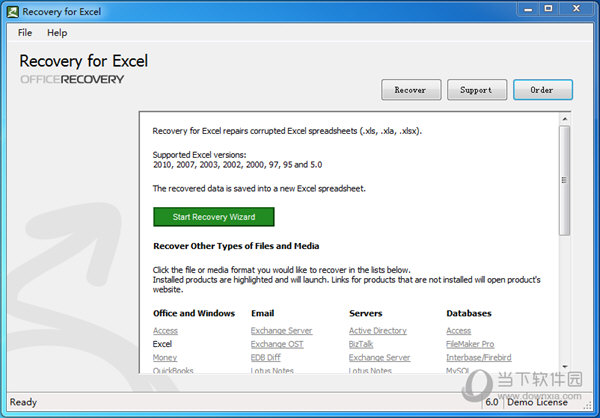Click the OfficeRecovery logo
This screenshot has width=600, height=418.
72,80
